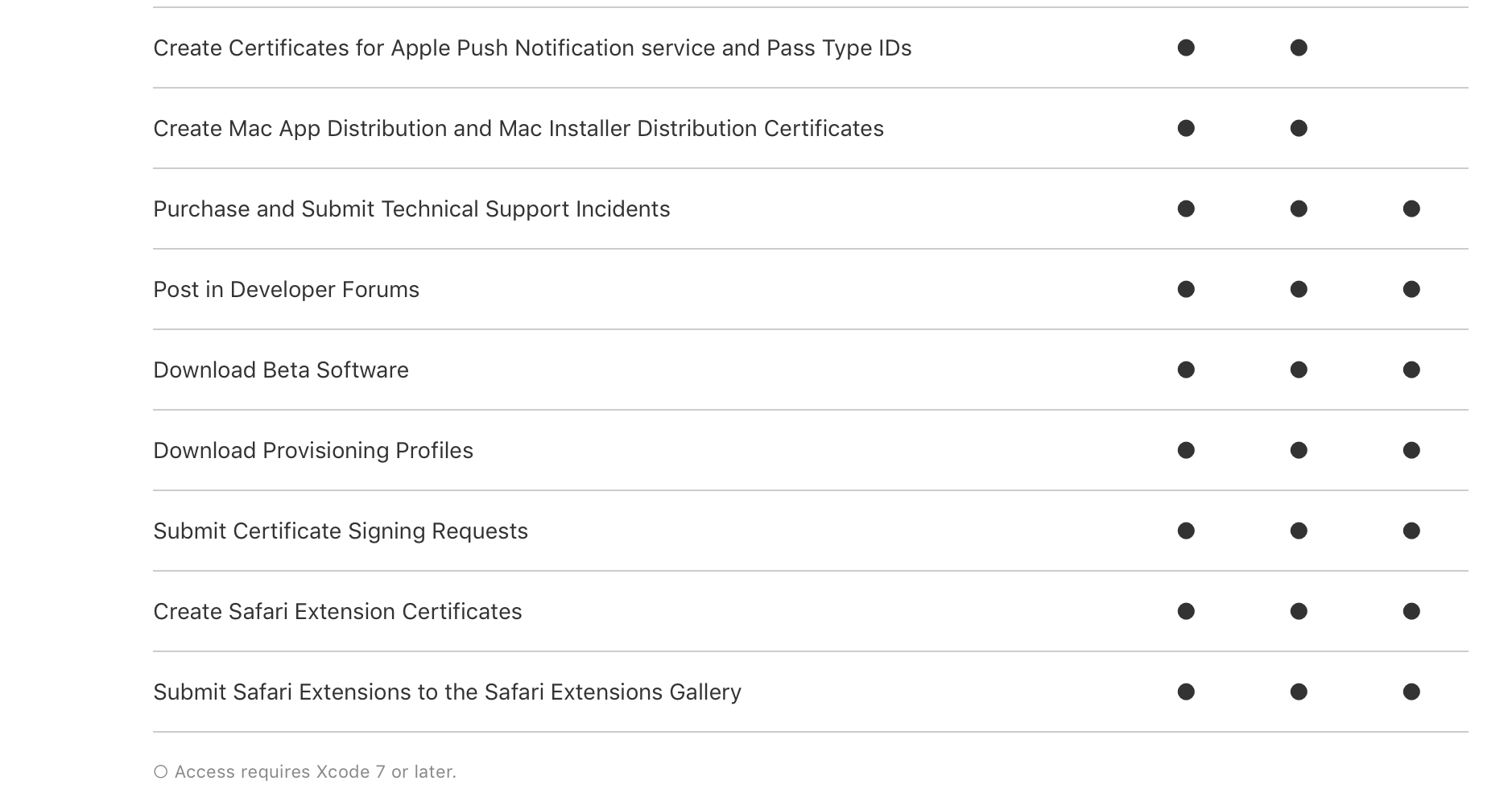Click the third dot in the Technical Support Incidents row
This screenshot has height=789, width=1512.
[x=1411, y=209]
